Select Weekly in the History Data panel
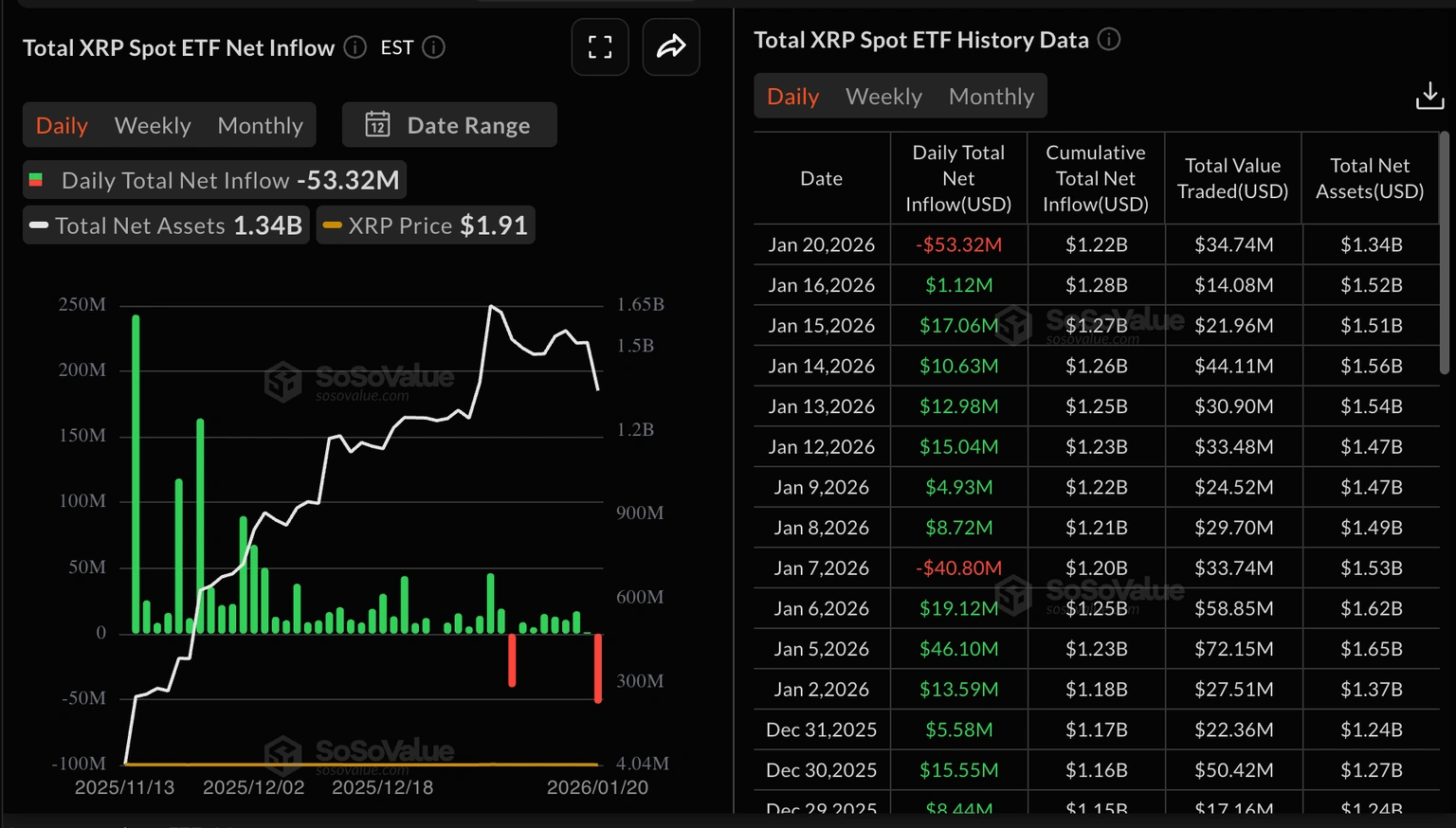Viewport: 1456px width, 828px height. click(x=883, y=96)
